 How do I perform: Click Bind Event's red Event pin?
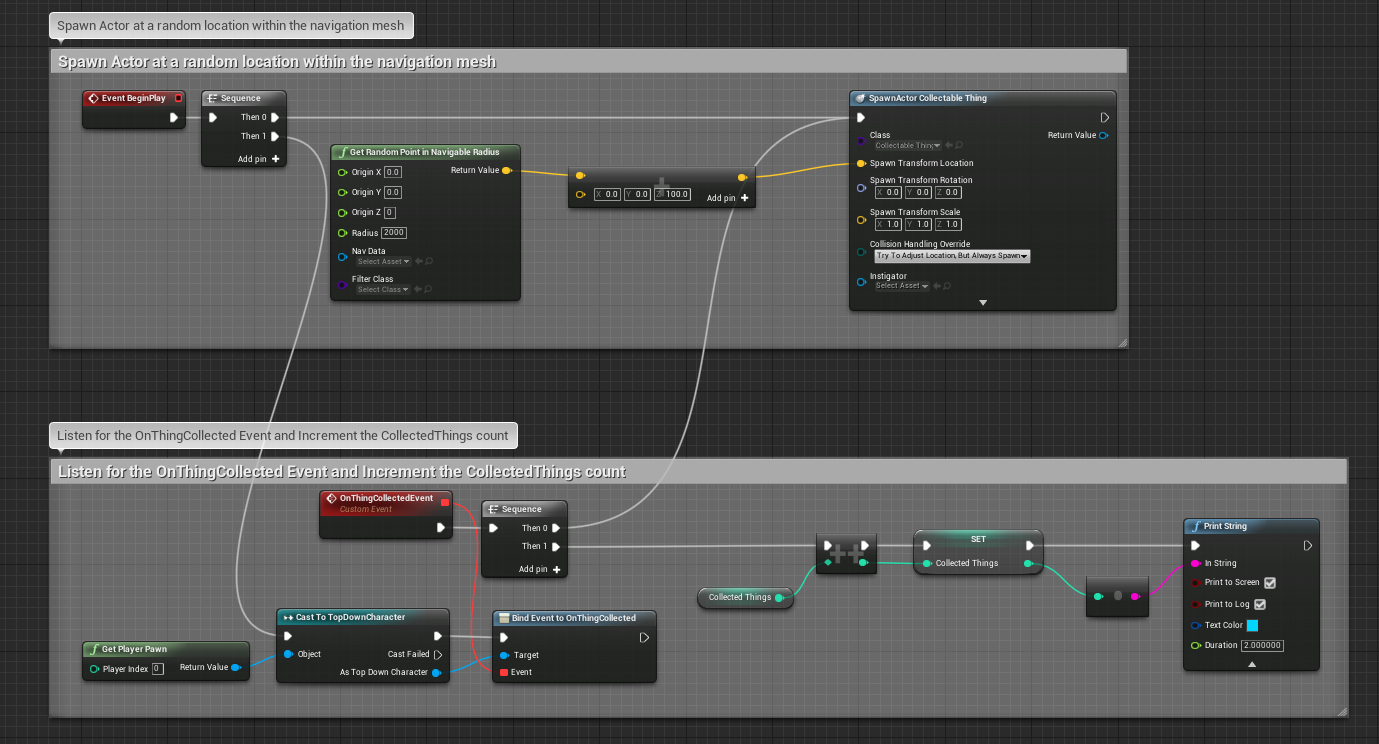503,672
